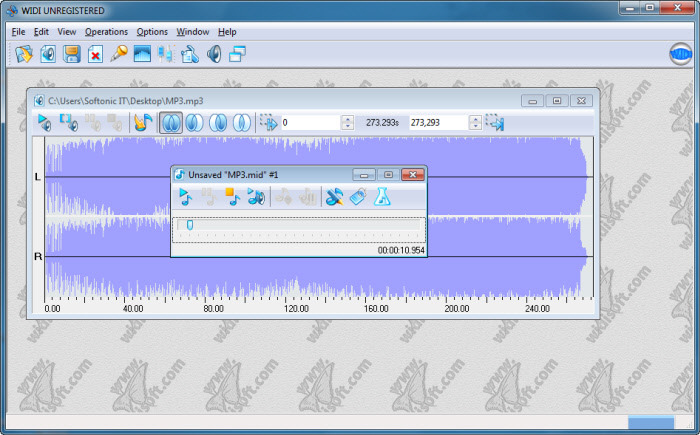
Task: Click the 120.00 mark on the time ruler
Action: [296, 309]
